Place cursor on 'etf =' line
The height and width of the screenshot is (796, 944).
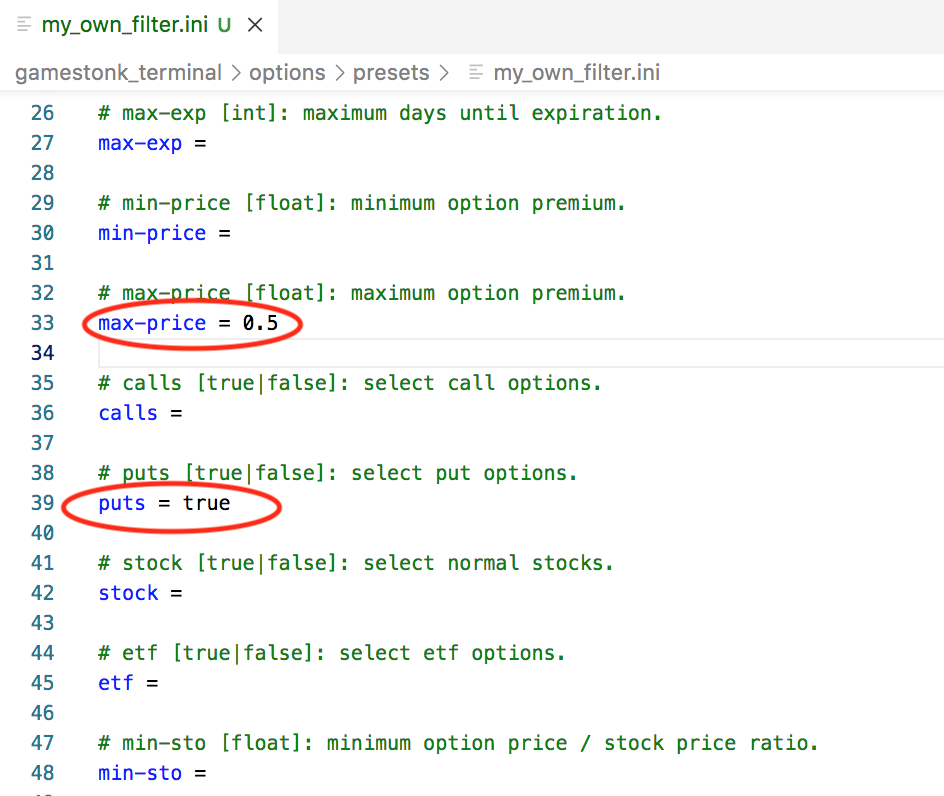pyautogui.click(x=128, y=683)
